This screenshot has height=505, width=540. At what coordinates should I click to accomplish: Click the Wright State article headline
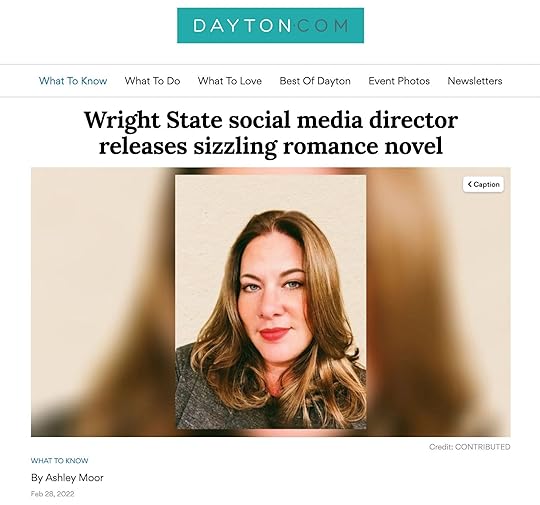pos(271,133)
